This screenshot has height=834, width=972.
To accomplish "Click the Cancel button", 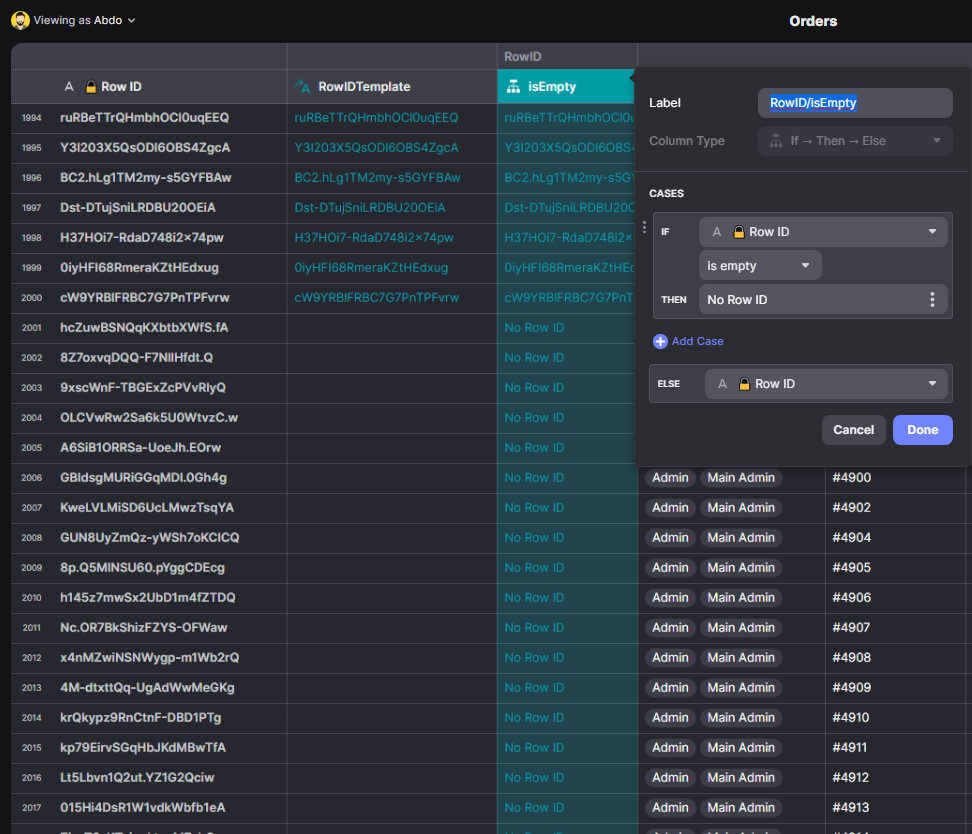I will click(853, 430).
